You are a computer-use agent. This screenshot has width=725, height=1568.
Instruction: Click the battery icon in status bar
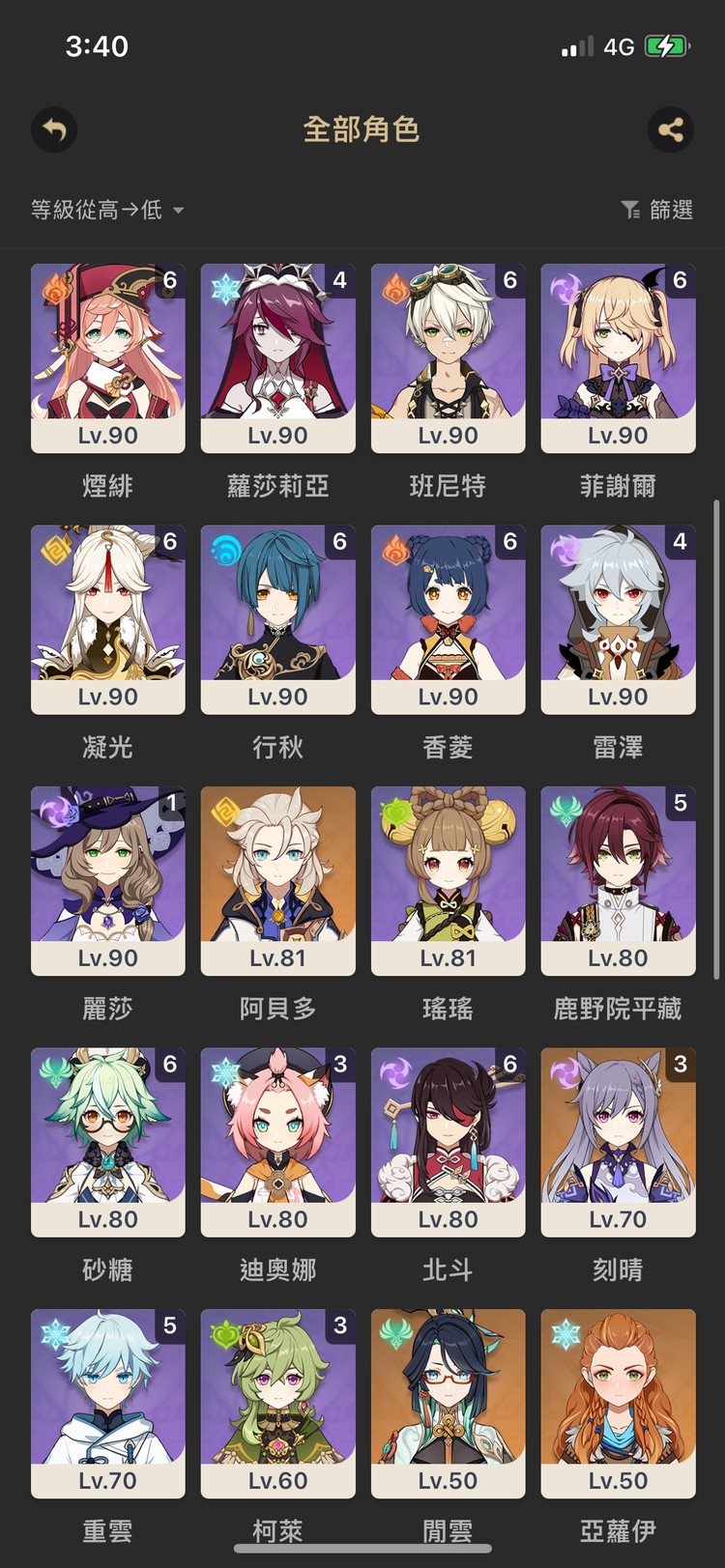pos(666,46)
